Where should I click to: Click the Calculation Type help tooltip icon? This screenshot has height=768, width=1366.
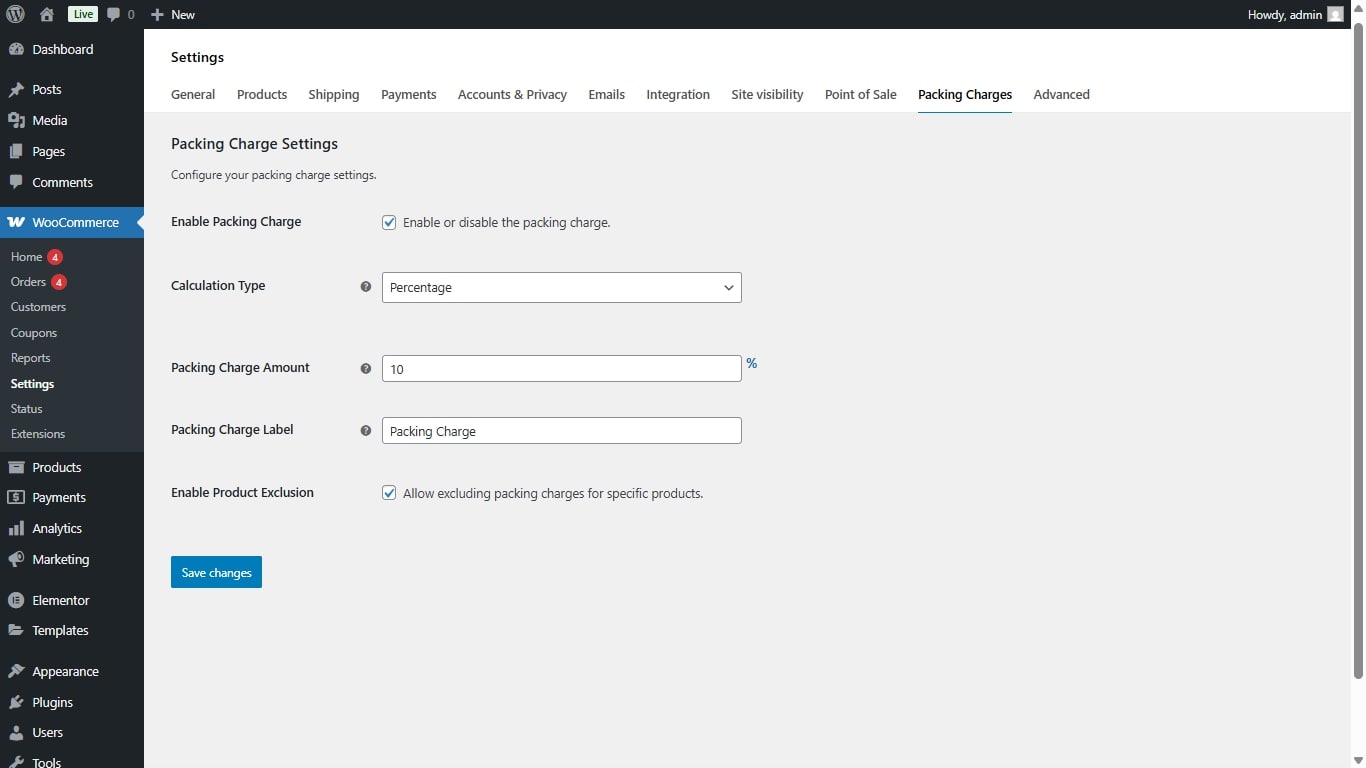366,287
